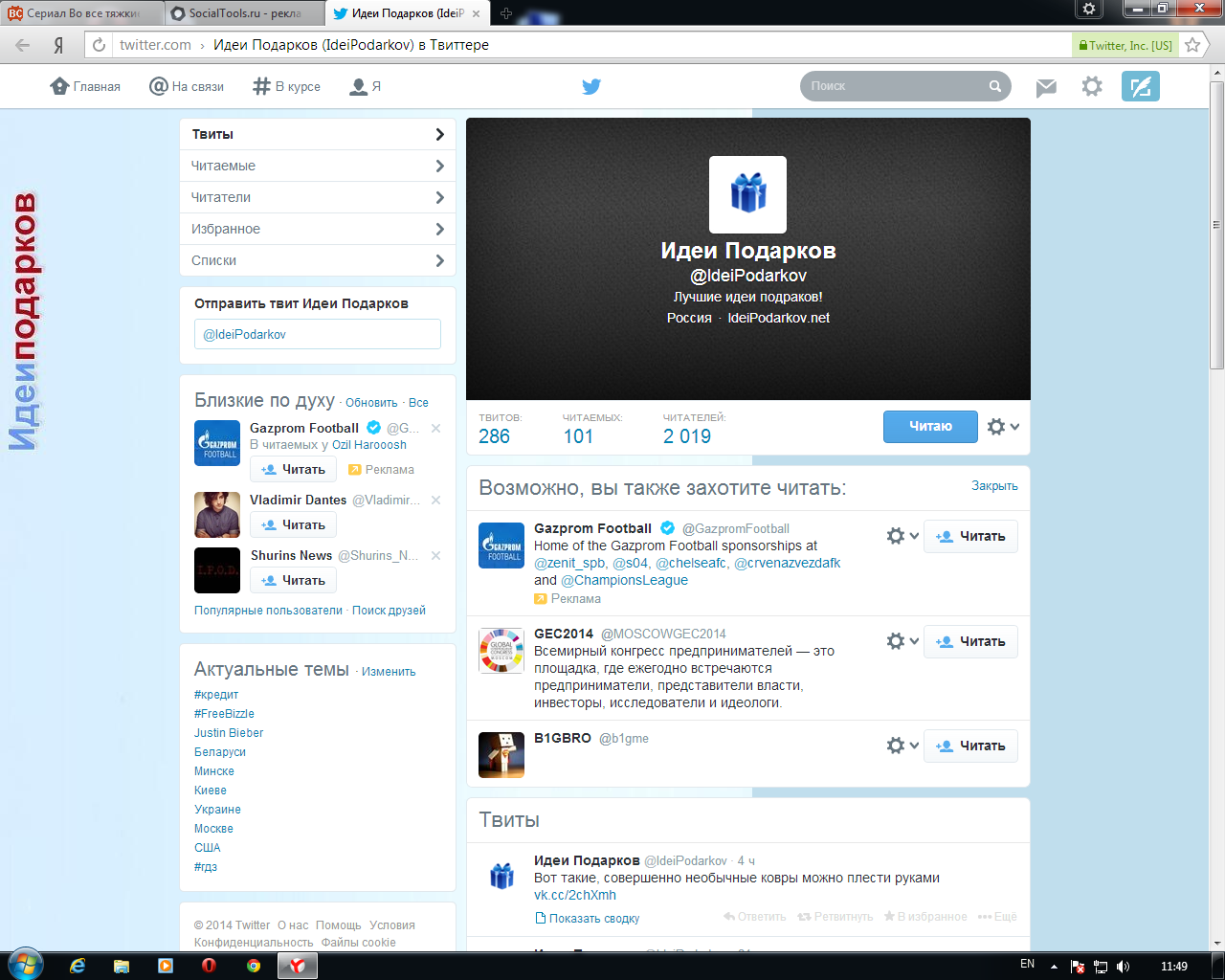Image resolution: width=1225 pixels, height=980 pixels.
Task: Follow Vladimir Dantes in sidebar
Action: 293,524
